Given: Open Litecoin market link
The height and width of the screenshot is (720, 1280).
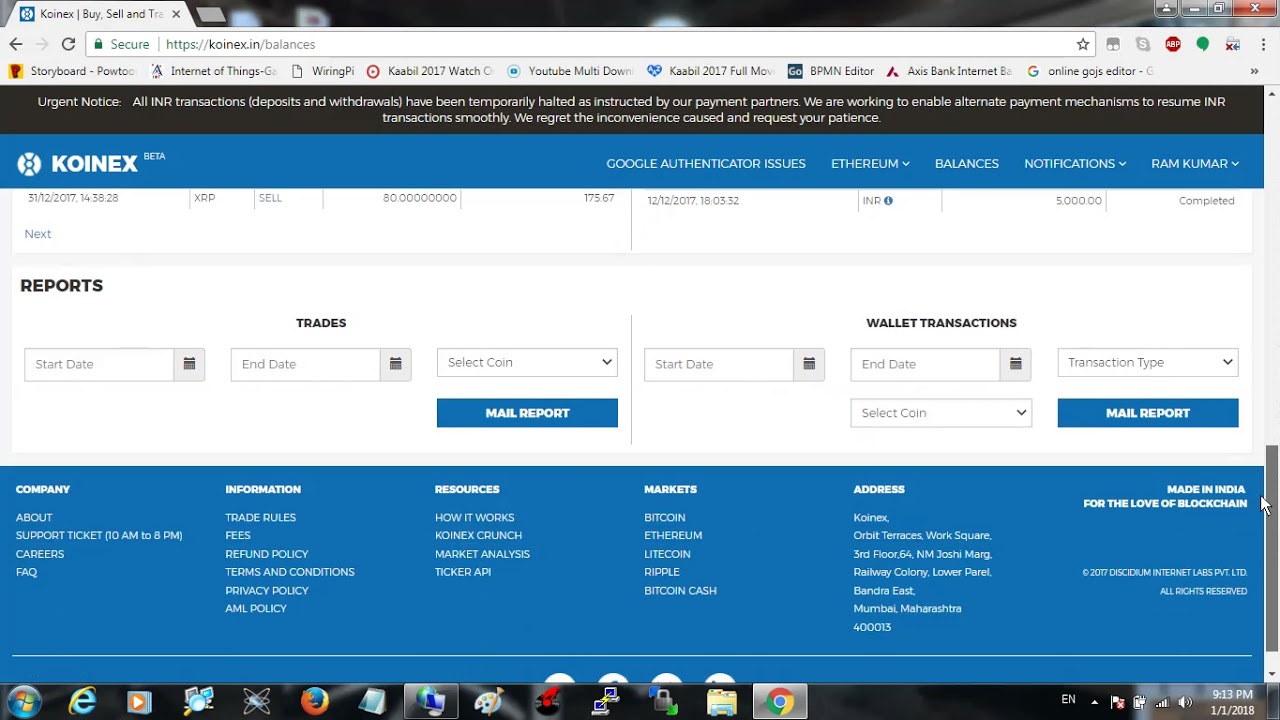Looking at the screenshot, I should click(x=667, y=554).
